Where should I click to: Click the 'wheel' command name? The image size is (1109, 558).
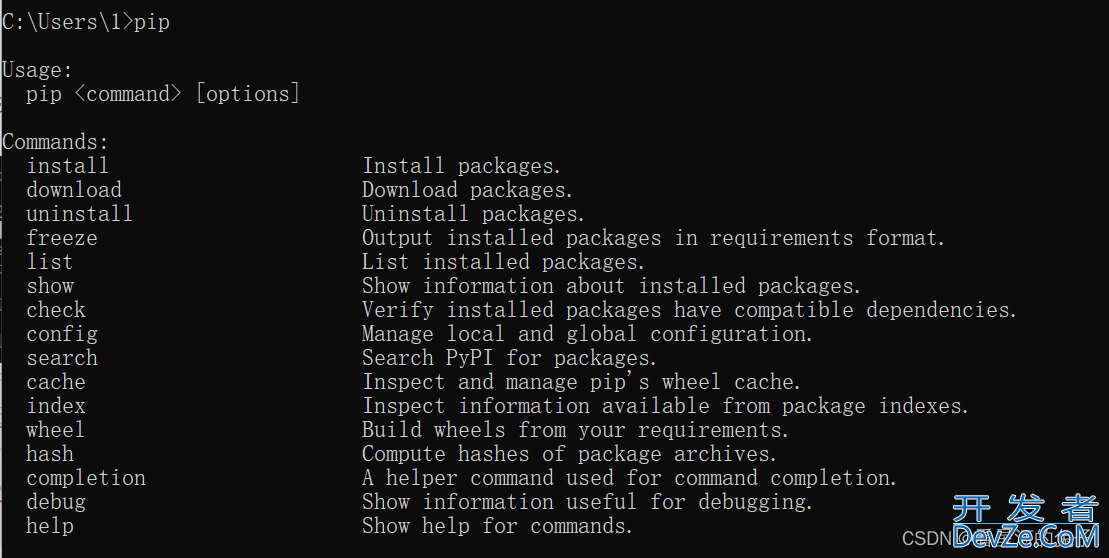55,430
